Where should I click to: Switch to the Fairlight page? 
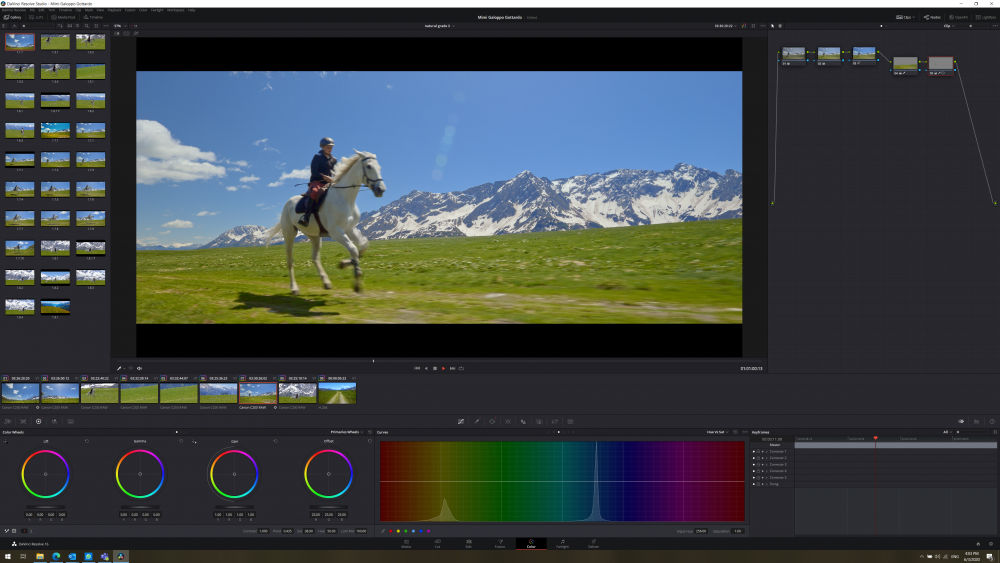tap(562, 545)
